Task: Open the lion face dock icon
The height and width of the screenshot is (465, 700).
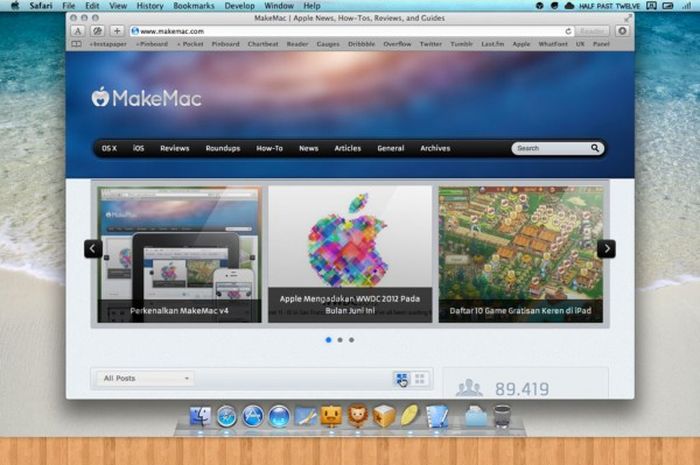Action: click(x=358, y=415)
